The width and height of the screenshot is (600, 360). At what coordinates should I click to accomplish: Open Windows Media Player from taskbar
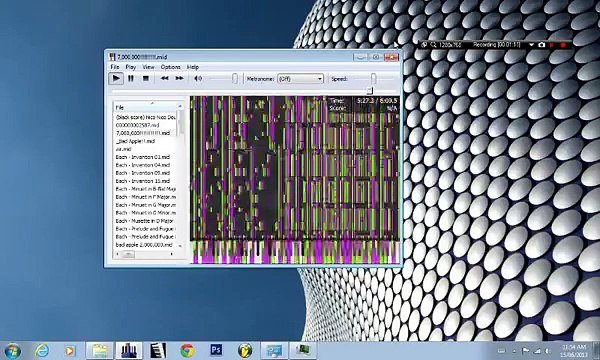tap(70, 350)
